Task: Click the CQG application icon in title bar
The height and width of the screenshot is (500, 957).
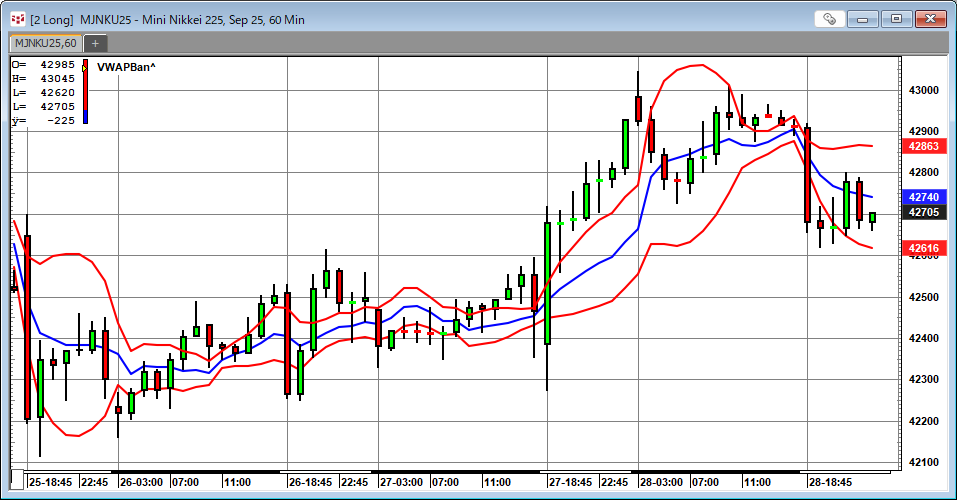Action: tap(18, 20)
